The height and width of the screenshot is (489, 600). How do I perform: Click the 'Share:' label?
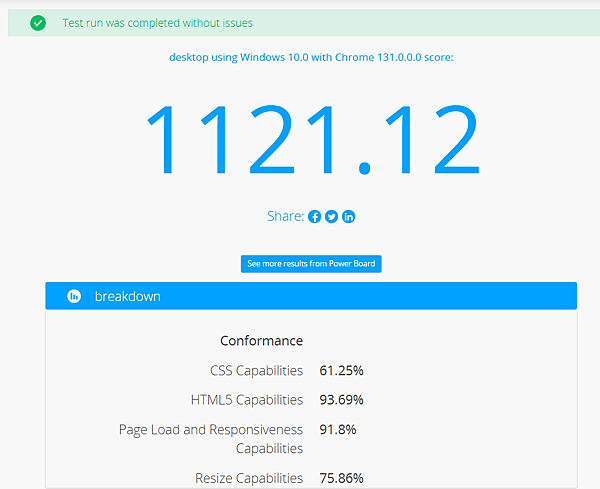tap(285, 216)
